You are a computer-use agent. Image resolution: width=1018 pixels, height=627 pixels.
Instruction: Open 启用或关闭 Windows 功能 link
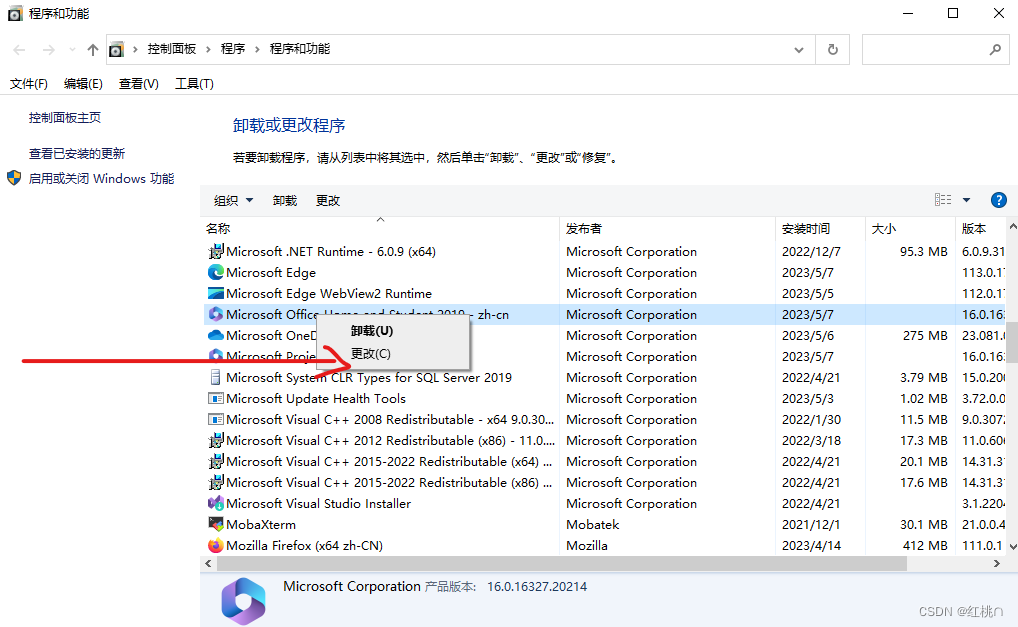click(101, 178)
